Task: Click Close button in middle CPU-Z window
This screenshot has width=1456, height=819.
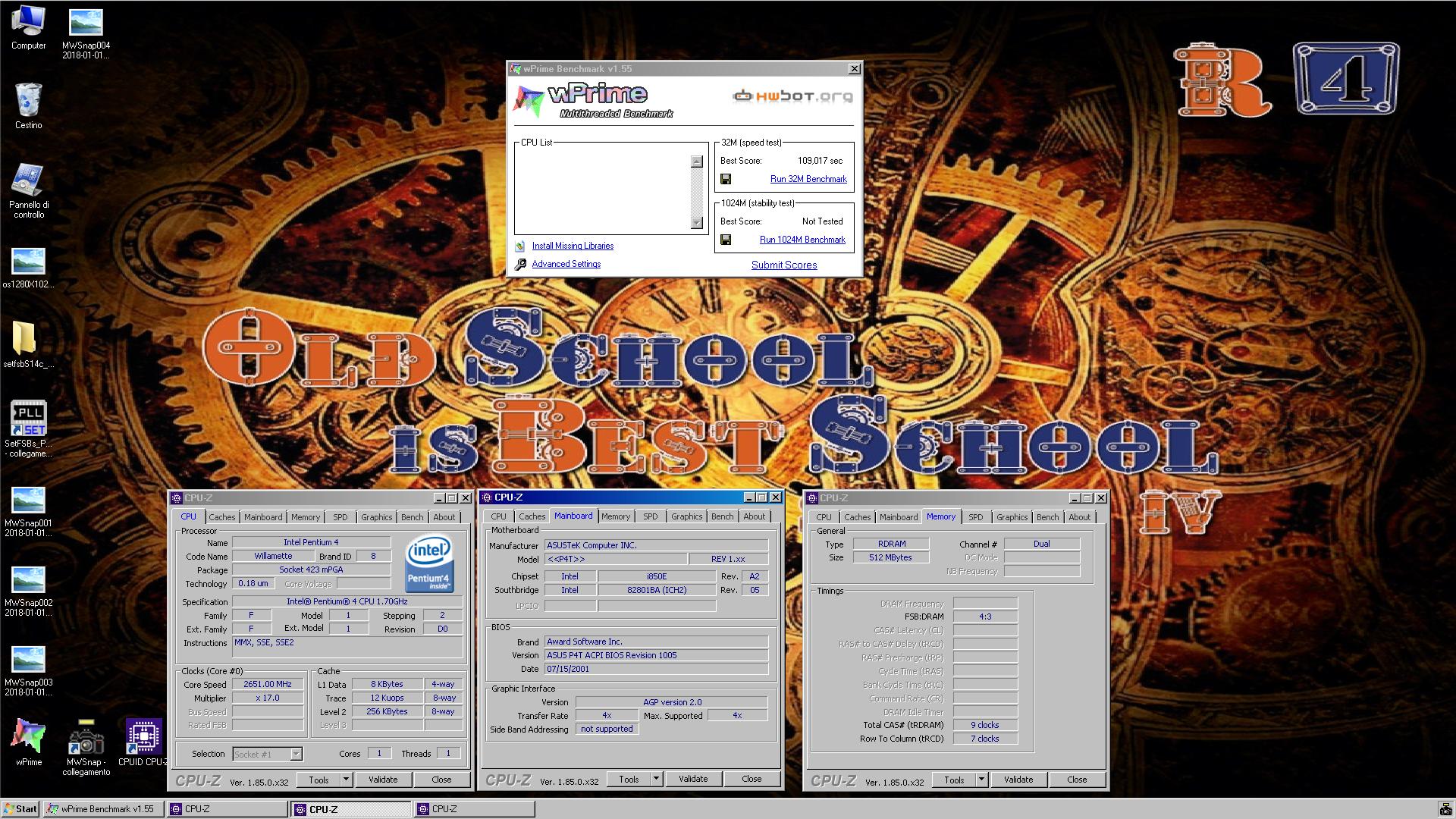Action: tap(752, 779)
